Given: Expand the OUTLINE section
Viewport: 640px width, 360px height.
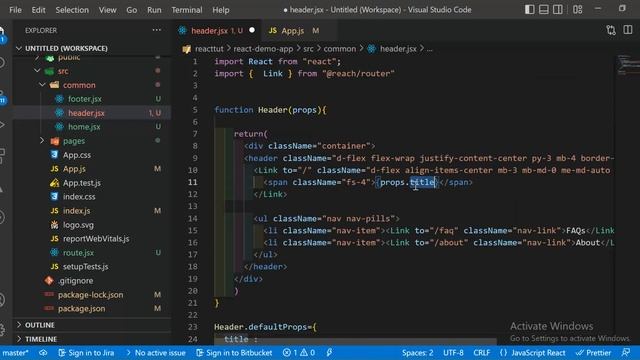Looking at the screenshot, I should tap(92, 325).
